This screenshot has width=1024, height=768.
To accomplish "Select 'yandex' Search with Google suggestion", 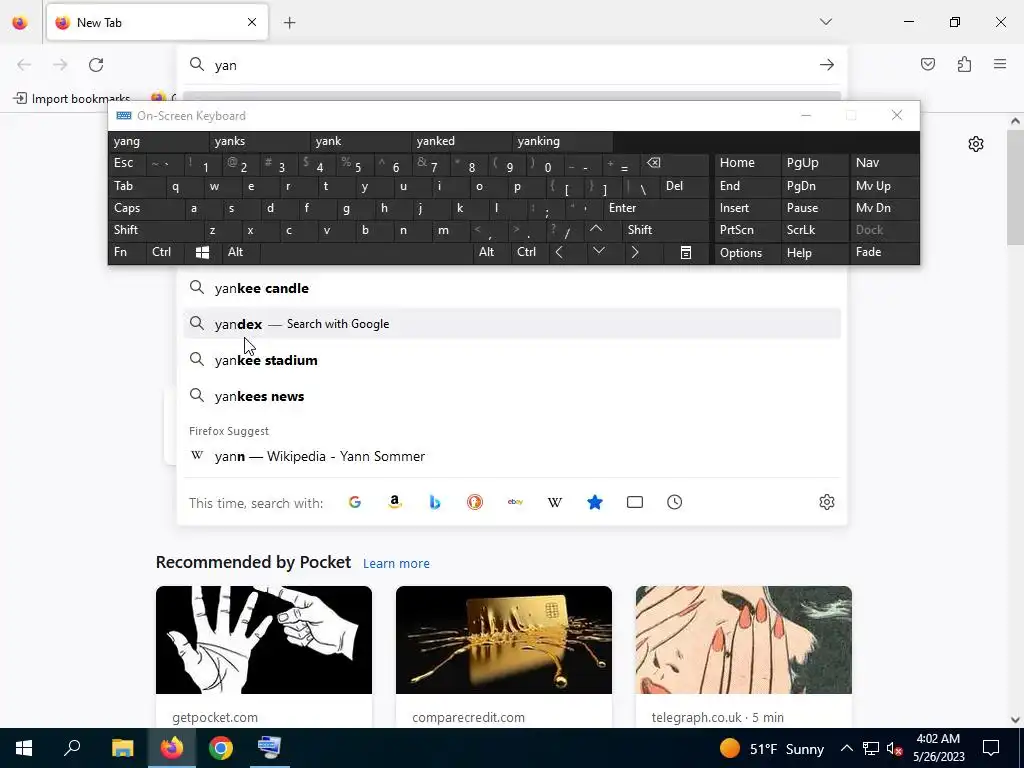I will 512,324.
